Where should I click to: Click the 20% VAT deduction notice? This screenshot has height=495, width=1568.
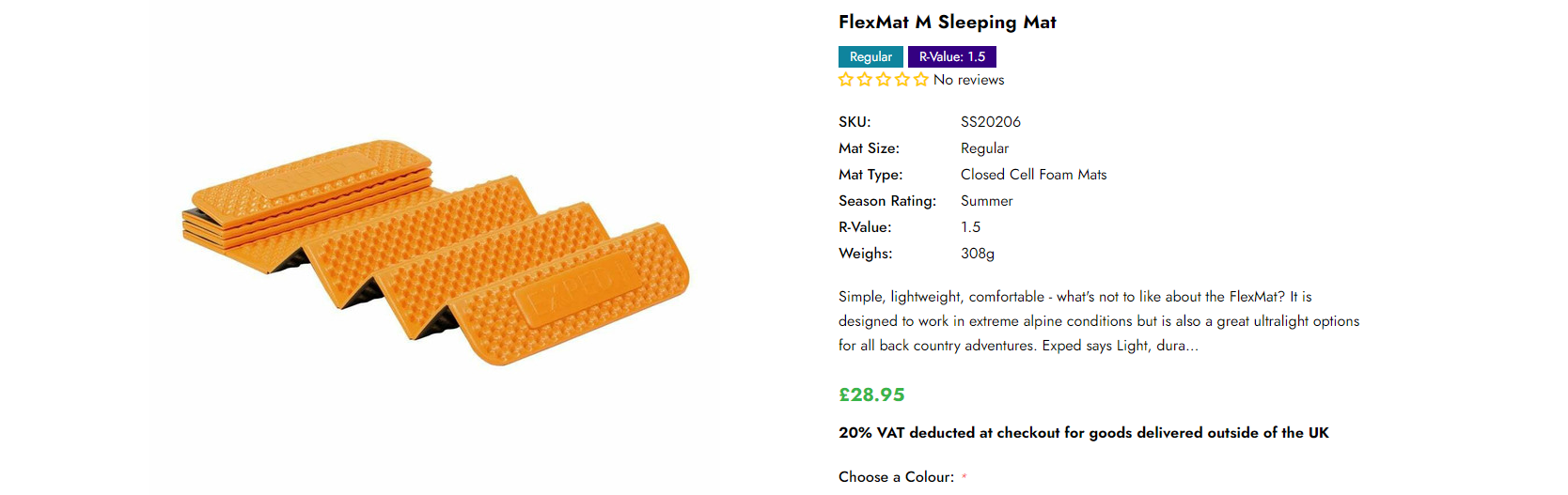pos(1083,433)
